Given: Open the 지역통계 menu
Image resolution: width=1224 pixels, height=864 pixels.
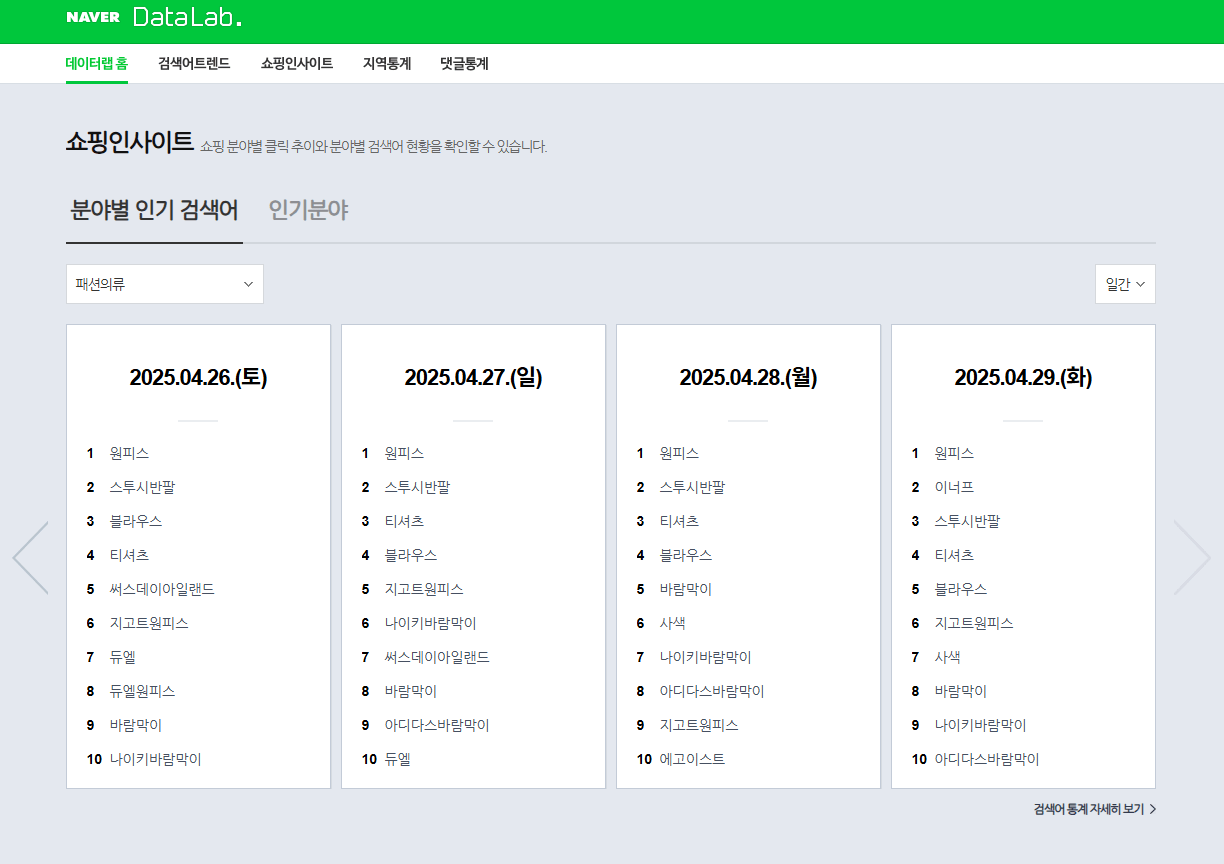Looking at the screenshot, I should point(387,64).
